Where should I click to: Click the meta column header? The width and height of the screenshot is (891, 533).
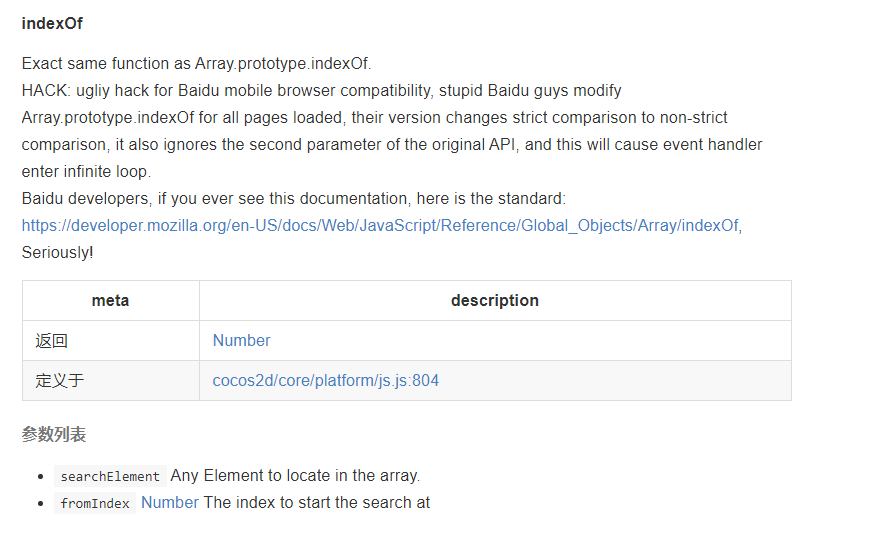click(110, 301)
